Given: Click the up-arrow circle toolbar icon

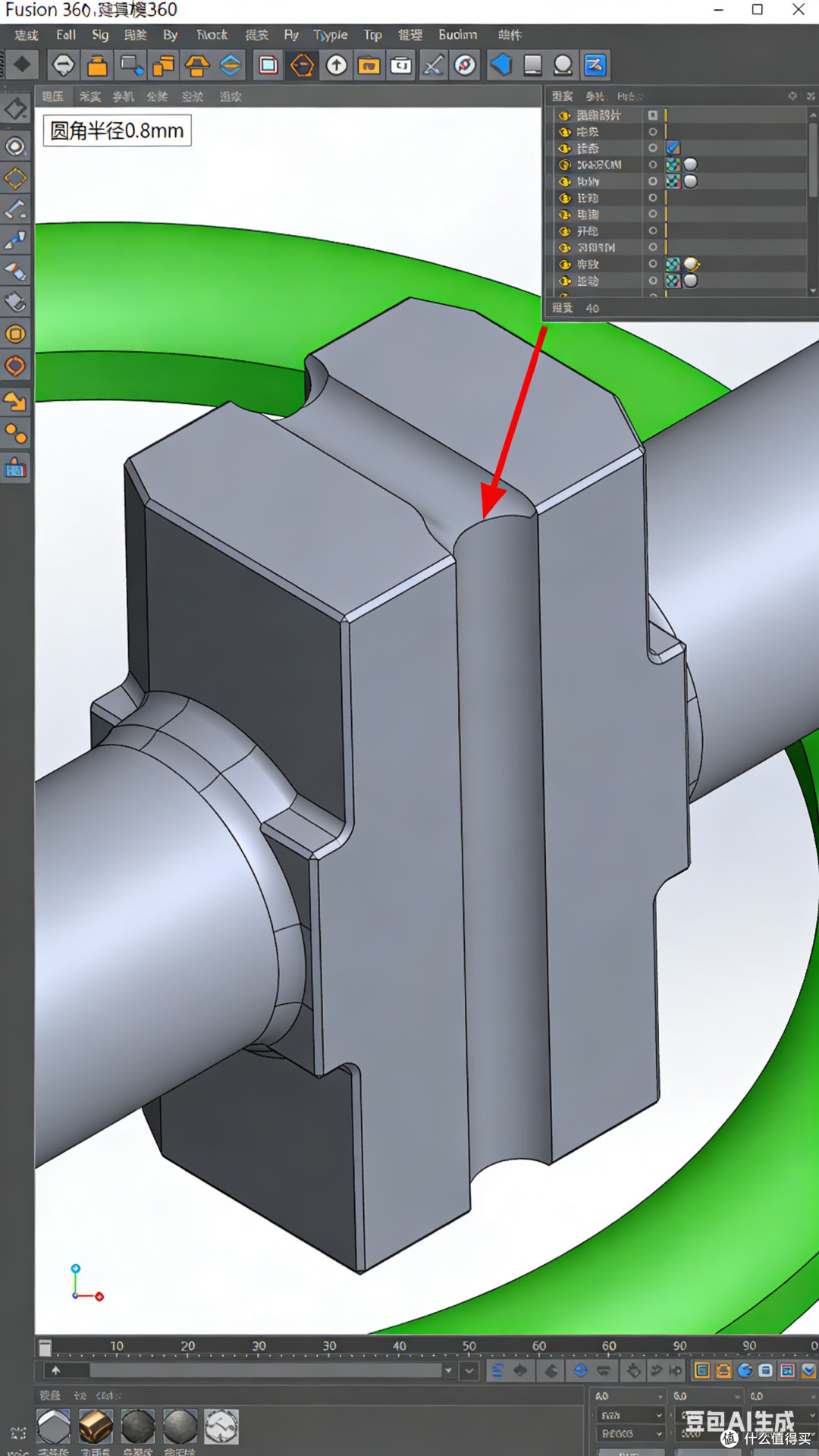Looking at the screenshot, I should 337,65.
